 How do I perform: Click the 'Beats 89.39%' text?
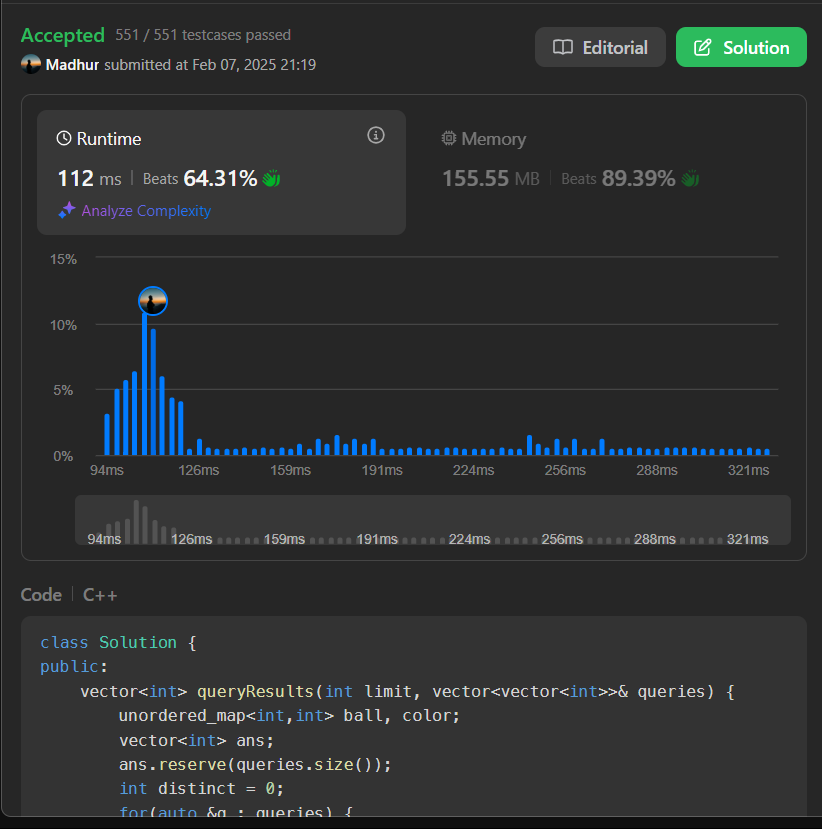pyautogui.click(x=618, y=179)
